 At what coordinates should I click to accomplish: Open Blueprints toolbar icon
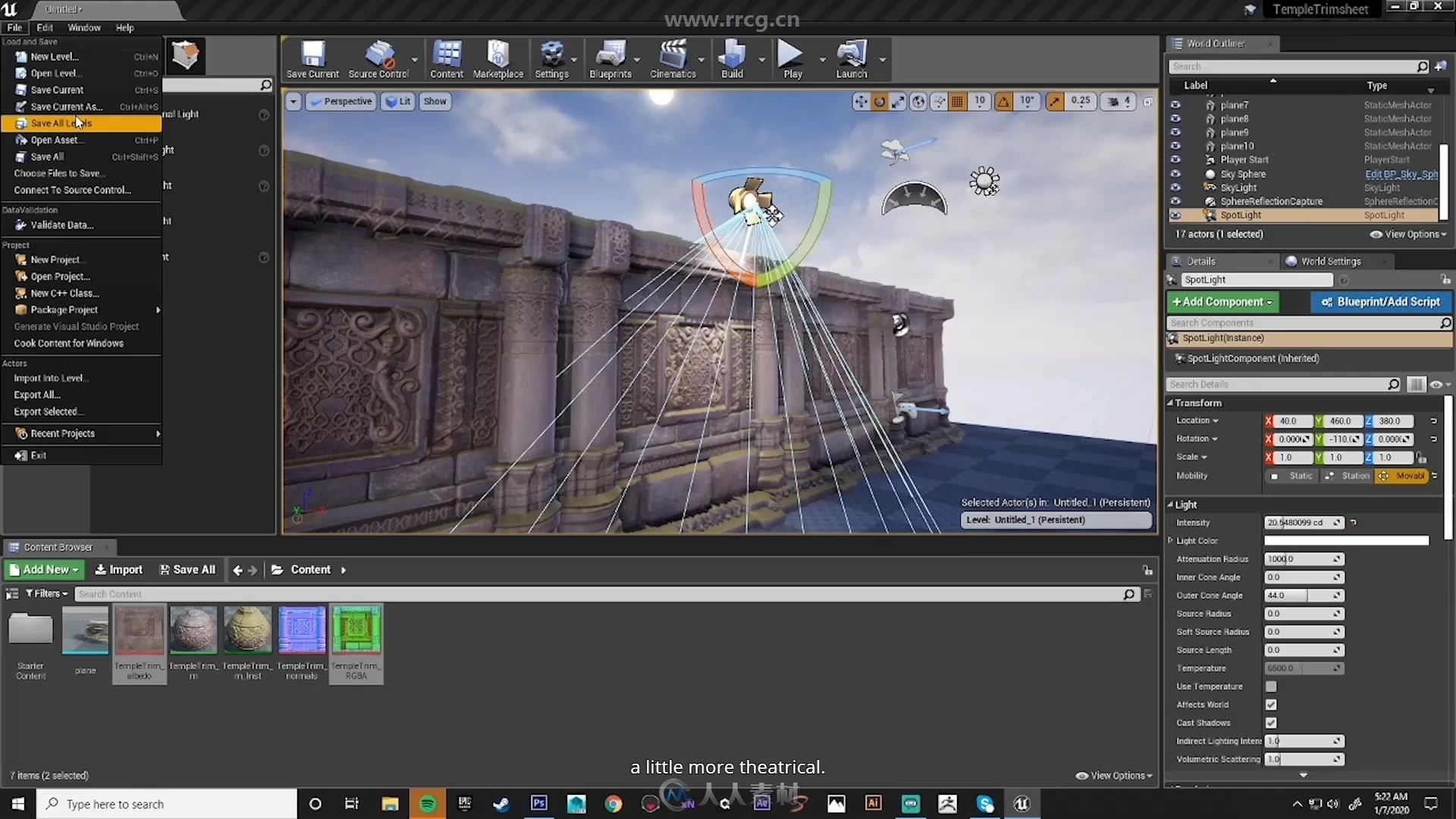pos(610,59)
